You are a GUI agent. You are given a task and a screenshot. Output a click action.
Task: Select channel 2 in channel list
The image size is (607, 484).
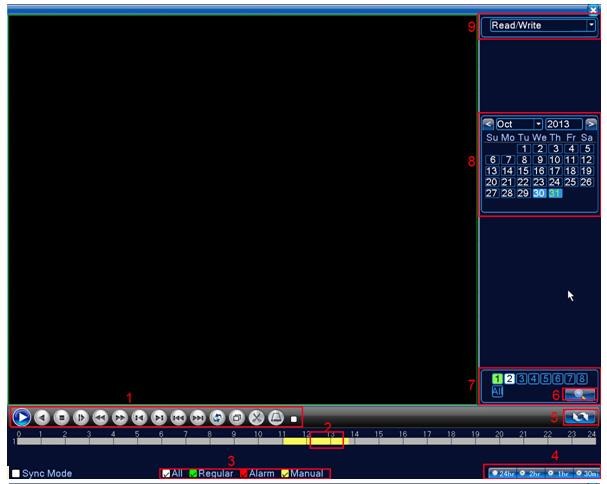(508, 378)
